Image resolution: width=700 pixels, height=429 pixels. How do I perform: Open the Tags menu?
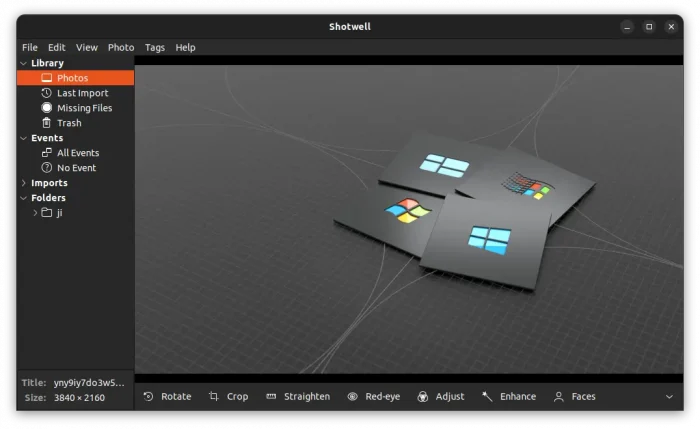click(154, 47)
